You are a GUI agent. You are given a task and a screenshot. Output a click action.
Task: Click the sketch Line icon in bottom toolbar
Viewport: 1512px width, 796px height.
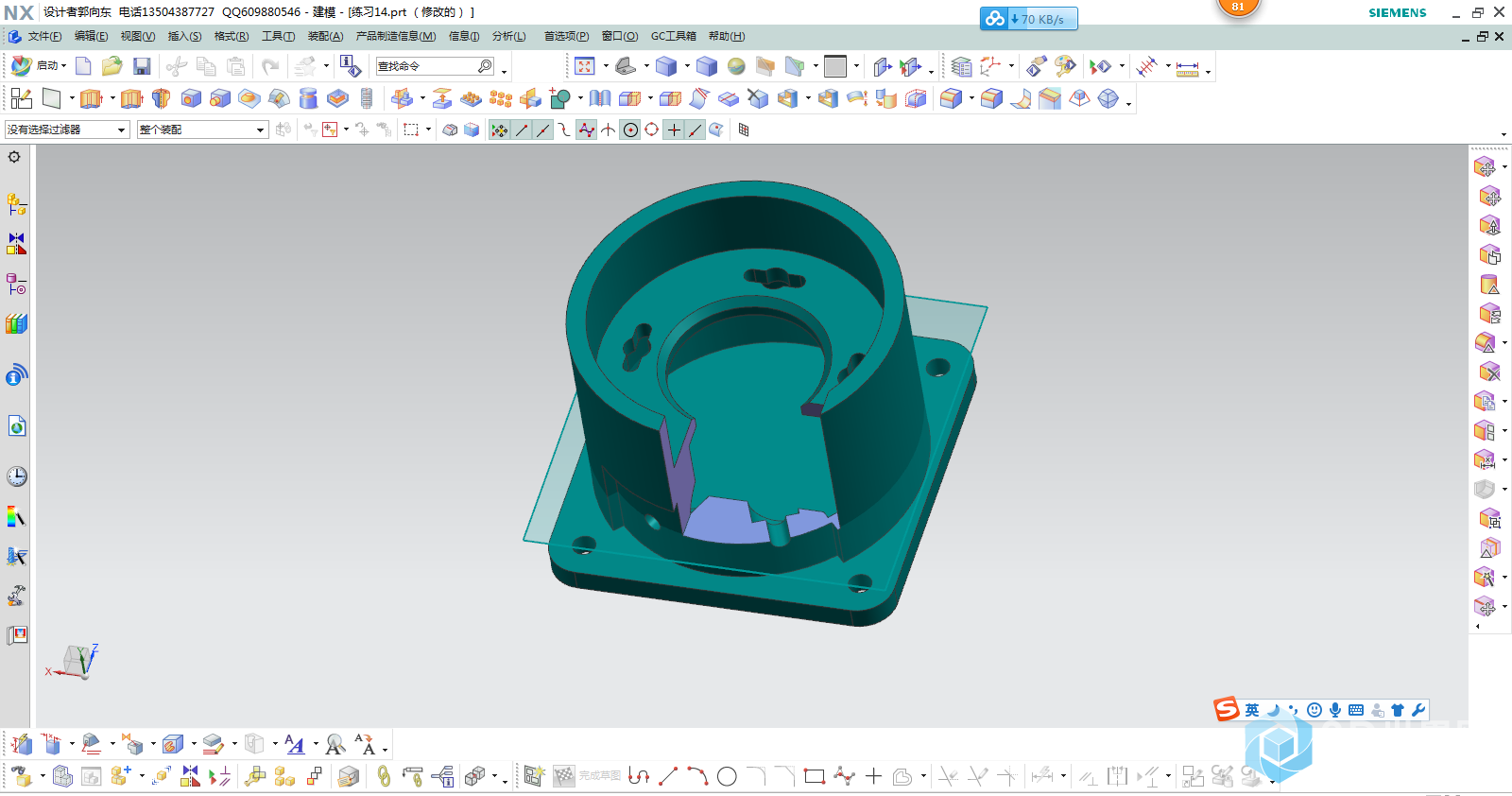click(x=668, y=776)
